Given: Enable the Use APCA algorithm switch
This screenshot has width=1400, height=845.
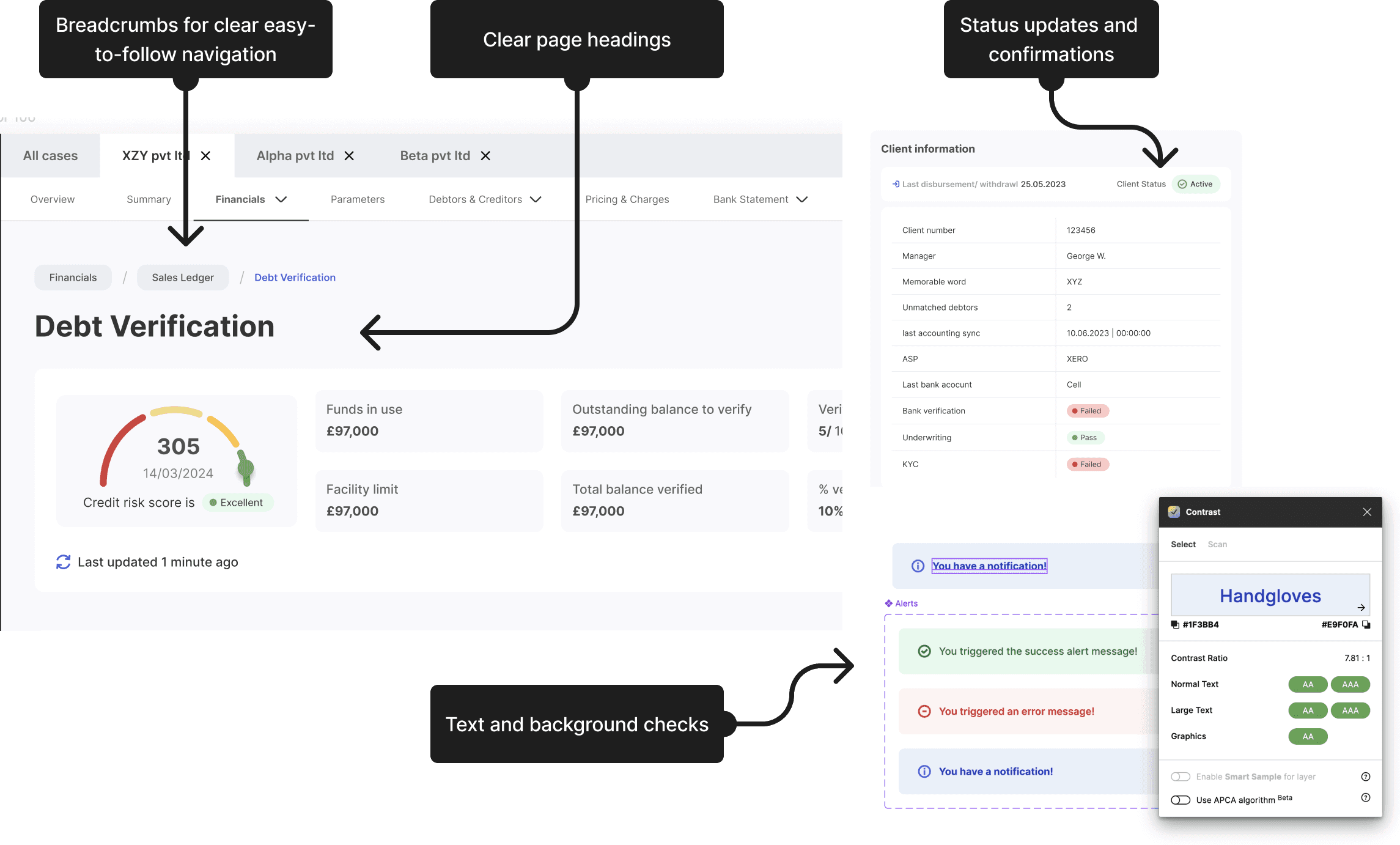Looking at the screenshot, I should [1181, 800].
